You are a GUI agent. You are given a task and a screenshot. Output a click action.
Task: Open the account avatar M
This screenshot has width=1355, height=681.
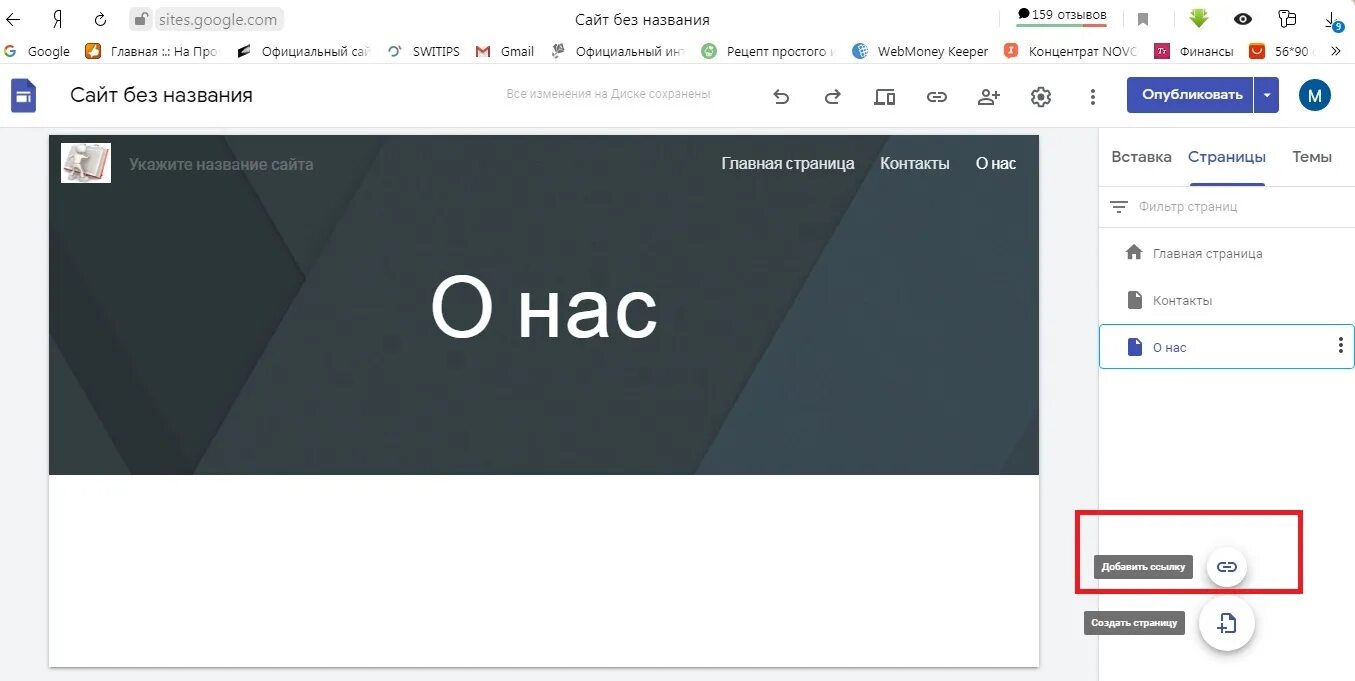click(1315, 96)
